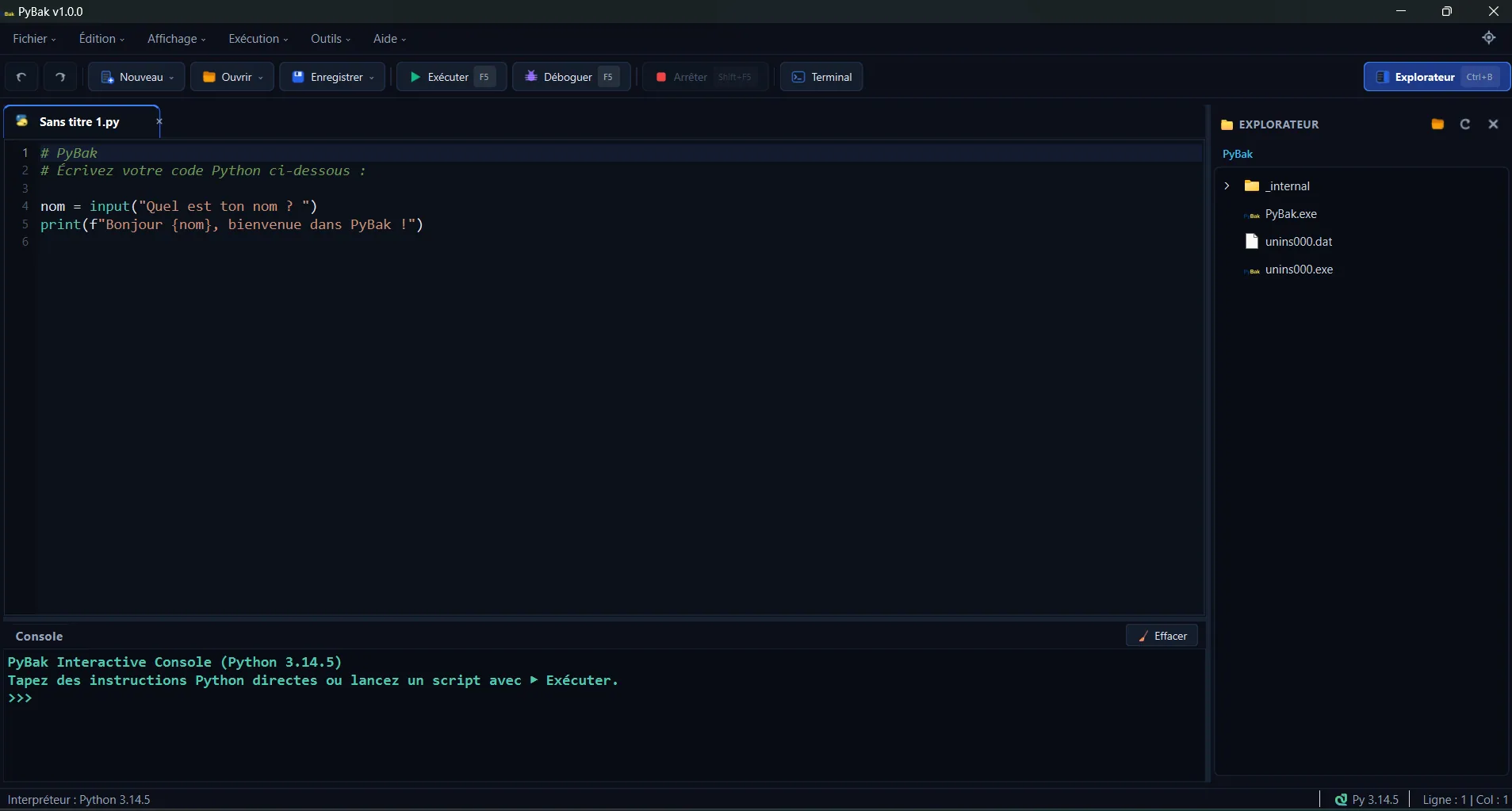Viewport: 1512px width, 811px height.
Task: Start debugging with the Déboguer button
Action: pos(571,77)
